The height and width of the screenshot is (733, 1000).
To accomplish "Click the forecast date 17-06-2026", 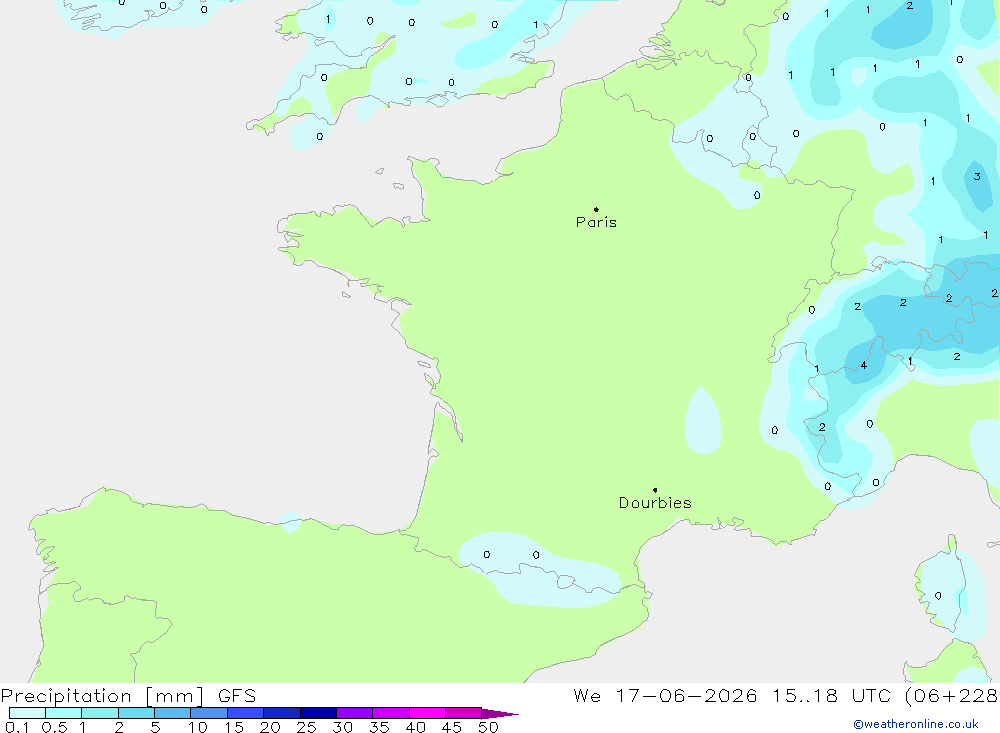I will coord(686,696).
